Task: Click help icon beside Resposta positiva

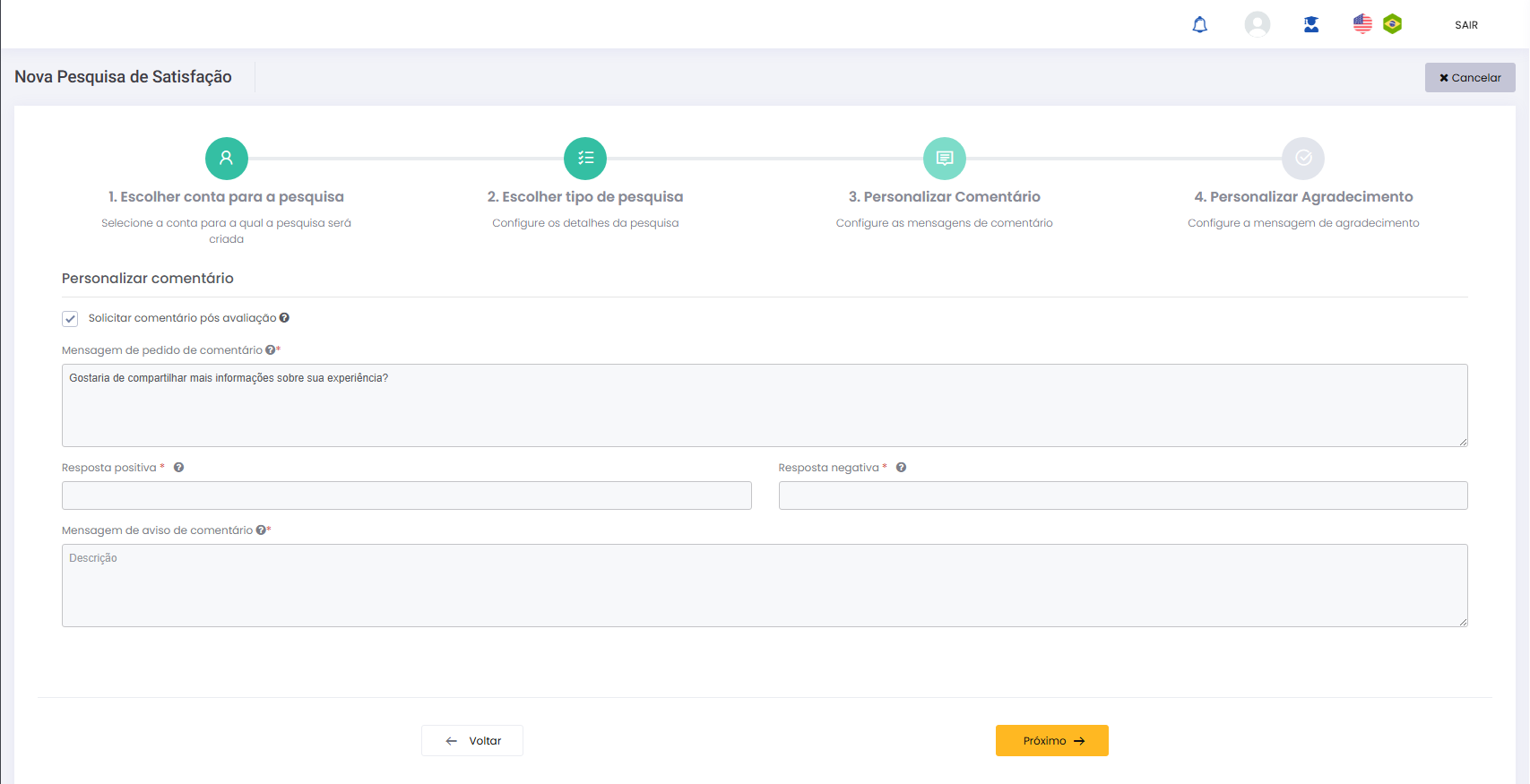Action: click(x=179, y=468)
